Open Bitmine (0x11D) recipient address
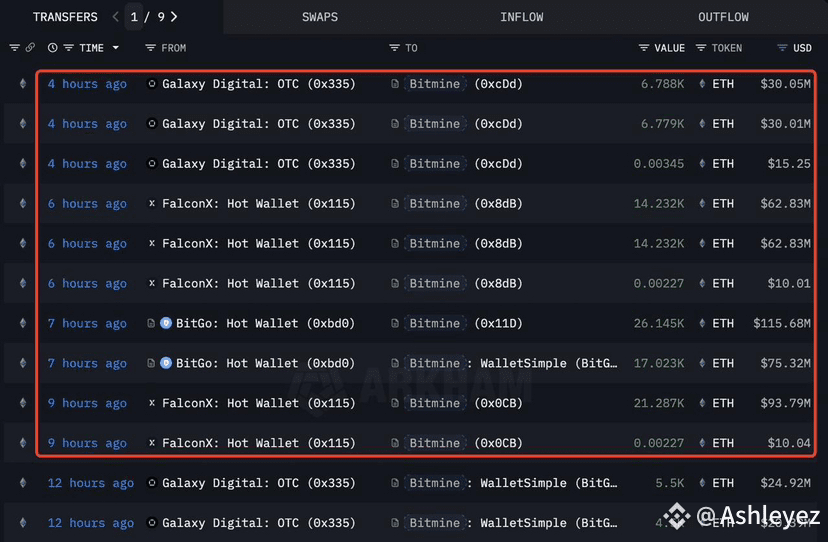The height and width of the screenshot is (542, 828). (466, 323)
